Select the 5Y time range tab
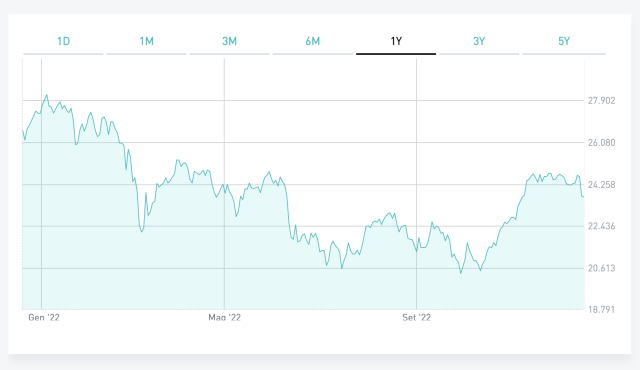The image size is (640, 370). [x=564, y=41]
